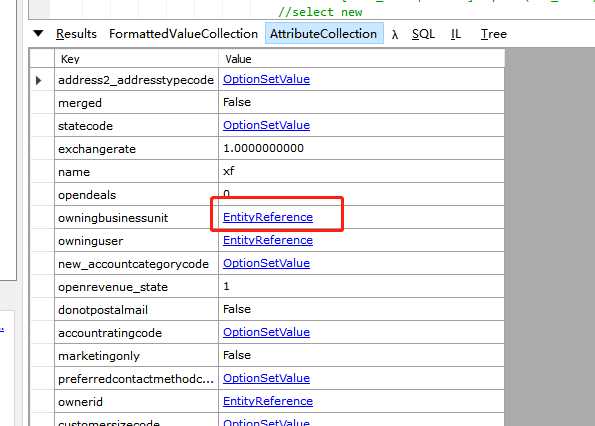Viewport: 595px width, 426px height.
Task: Select the name key cell
Action: [137, 171]
